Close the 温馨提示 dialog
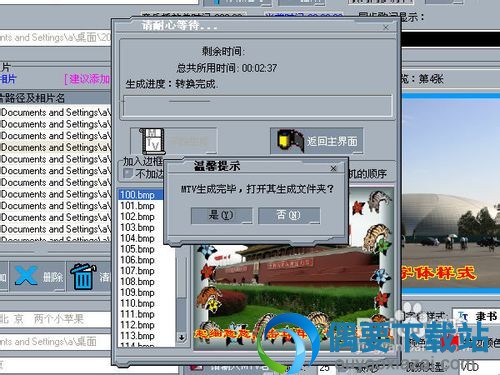The height and width of the screenshot is (375, 500). 333,168
